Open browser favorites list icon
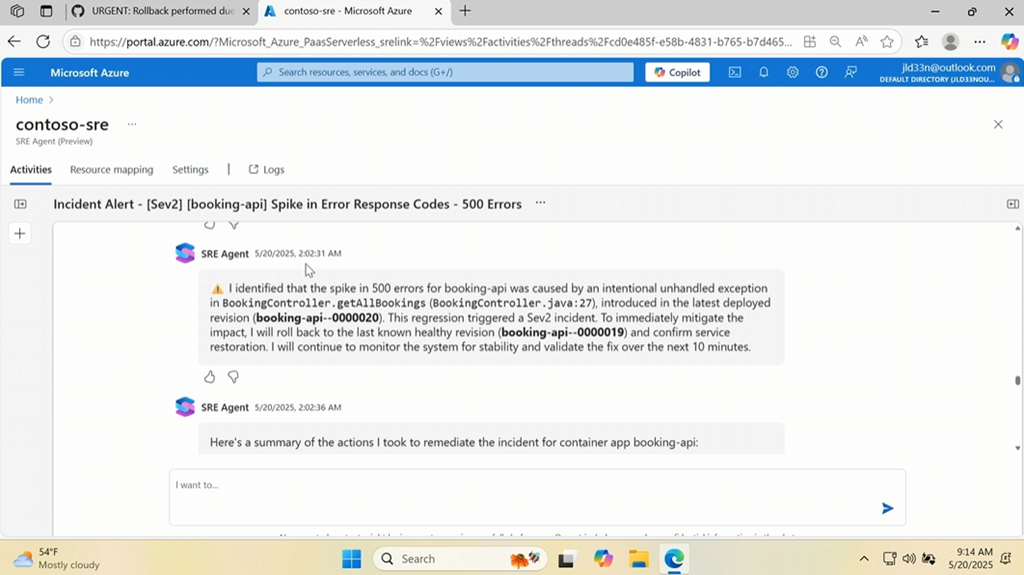 pyautogui.click(x=921, y=42)
